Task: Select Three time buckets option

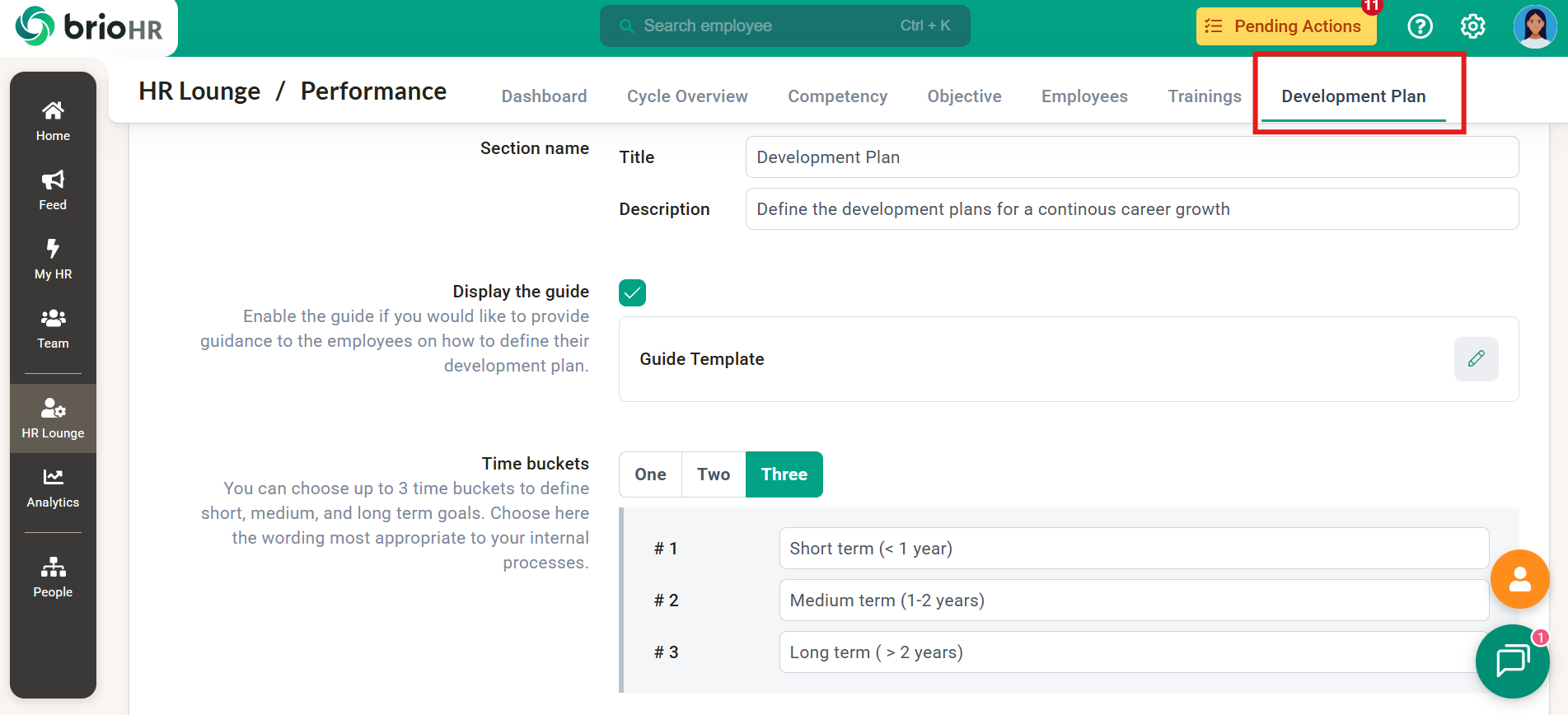Action: pyautogui.click(x=784, y=474)
